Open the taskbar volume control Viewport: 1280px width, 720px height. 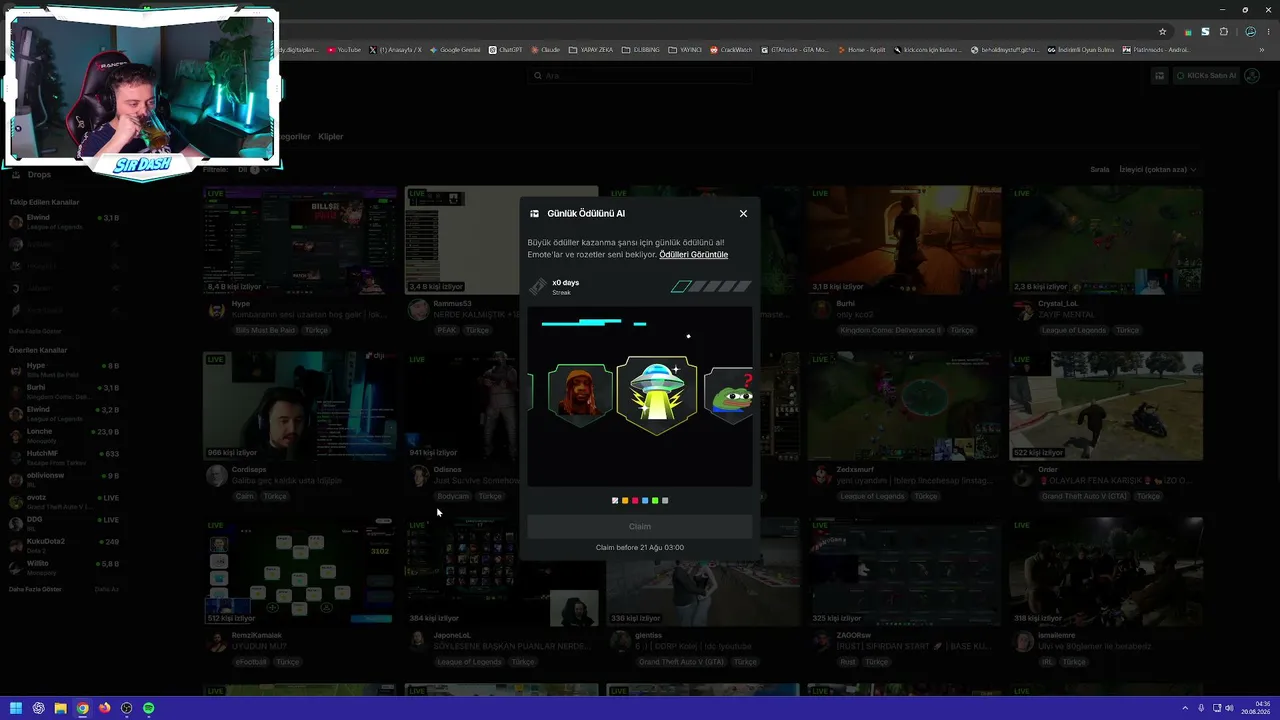(1229, 708)
